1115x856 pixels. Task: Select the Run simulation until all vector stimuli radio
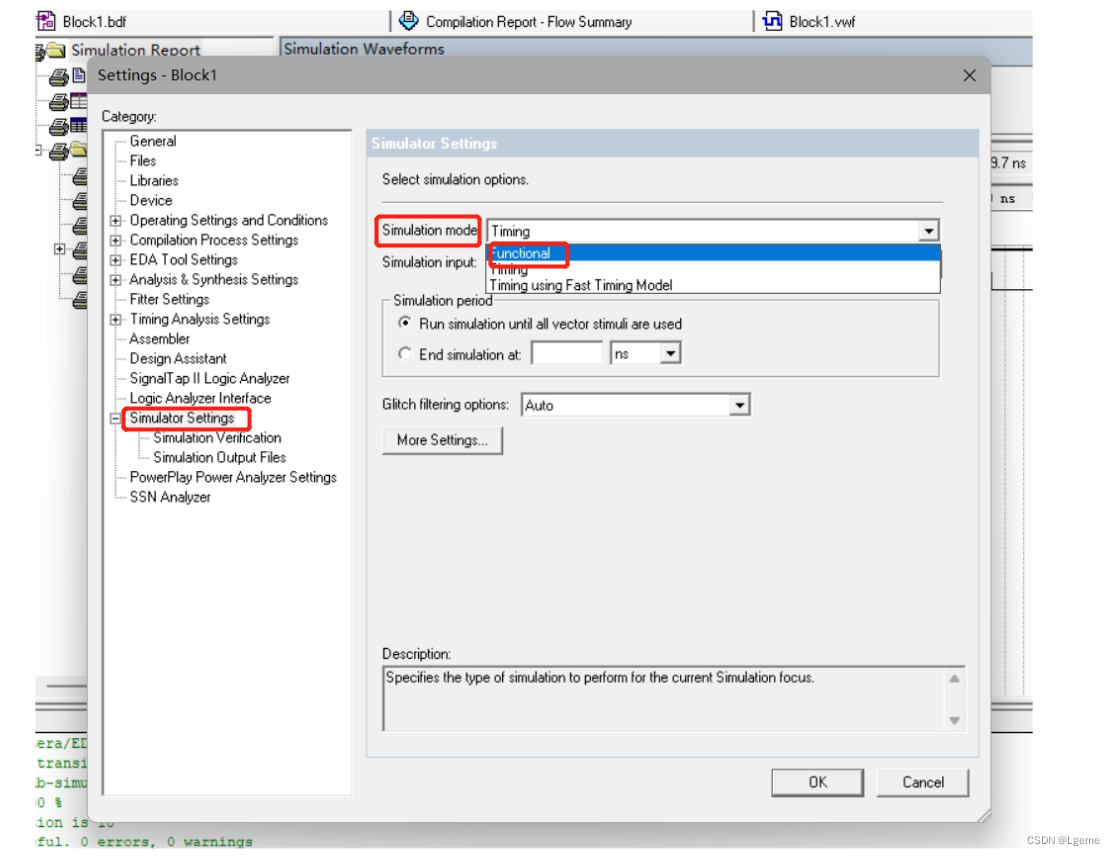tap(405, 323)
